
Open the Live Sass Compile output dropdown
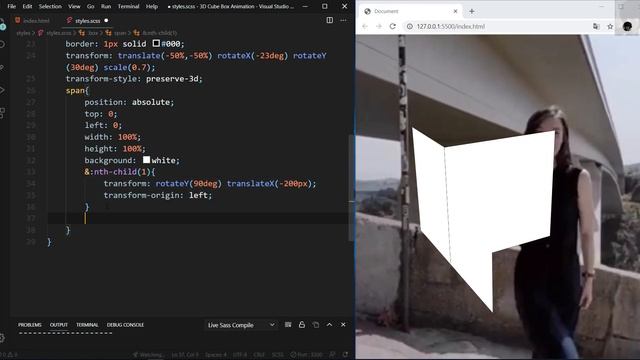240,325
